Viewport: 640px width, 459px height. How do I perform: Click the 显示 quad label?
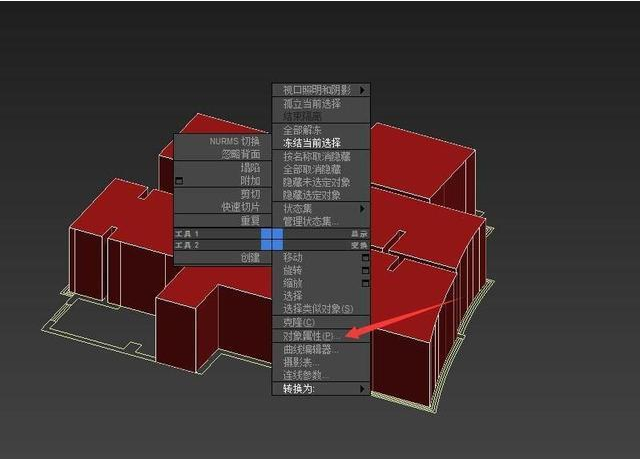[359, 234]
